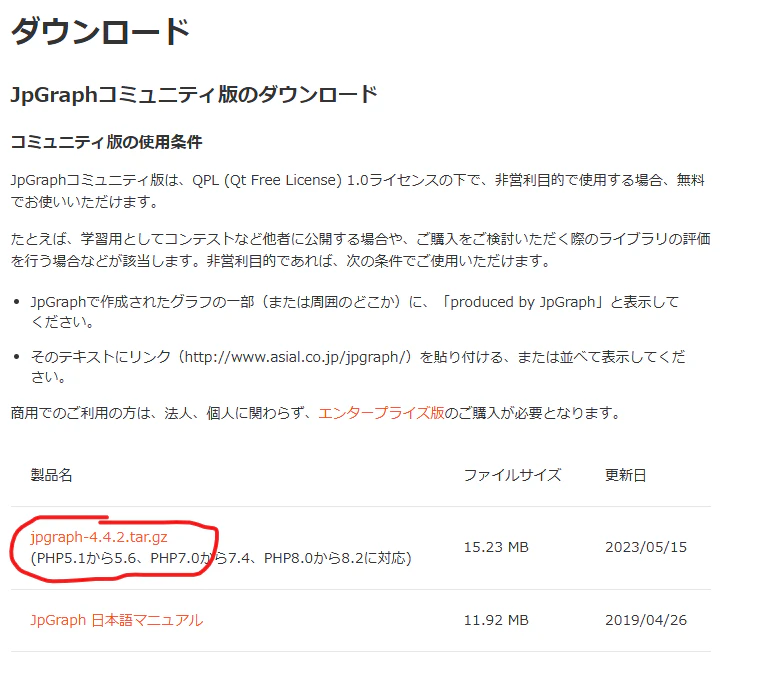Screen dimensions: 775x682
Task: Click the コミュニティ版の使用条件 subheading
Action: click(x=106, y=142)
